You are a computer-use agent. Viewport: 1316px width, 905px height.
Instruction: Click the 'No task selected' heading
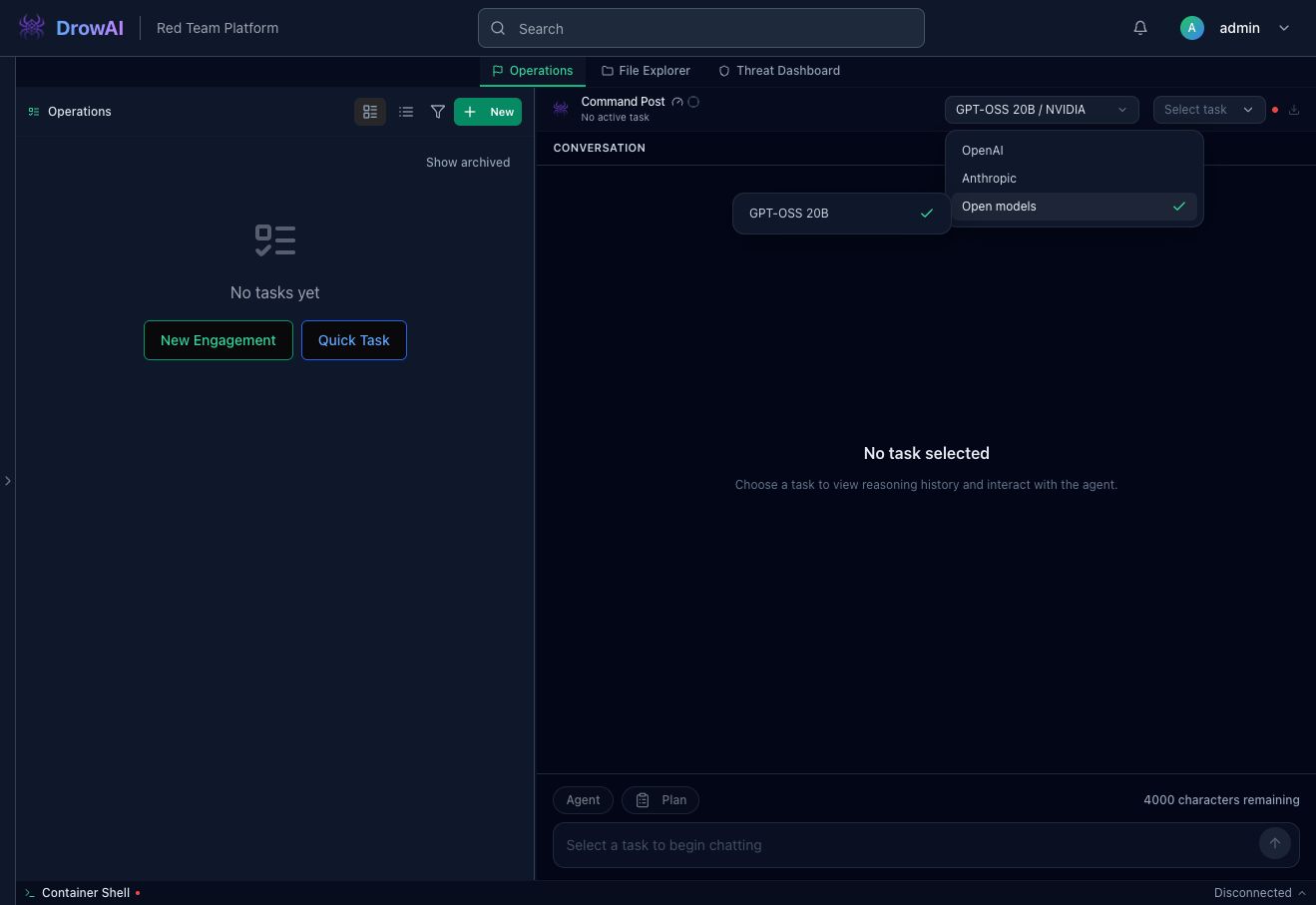tap(927, 453)
